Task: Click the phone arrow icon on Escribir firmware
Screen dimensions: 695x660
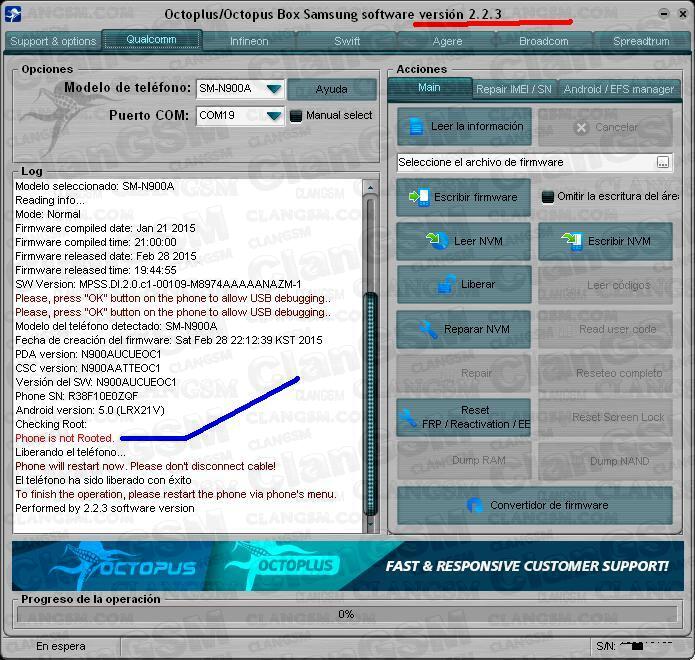Action: 419,197
